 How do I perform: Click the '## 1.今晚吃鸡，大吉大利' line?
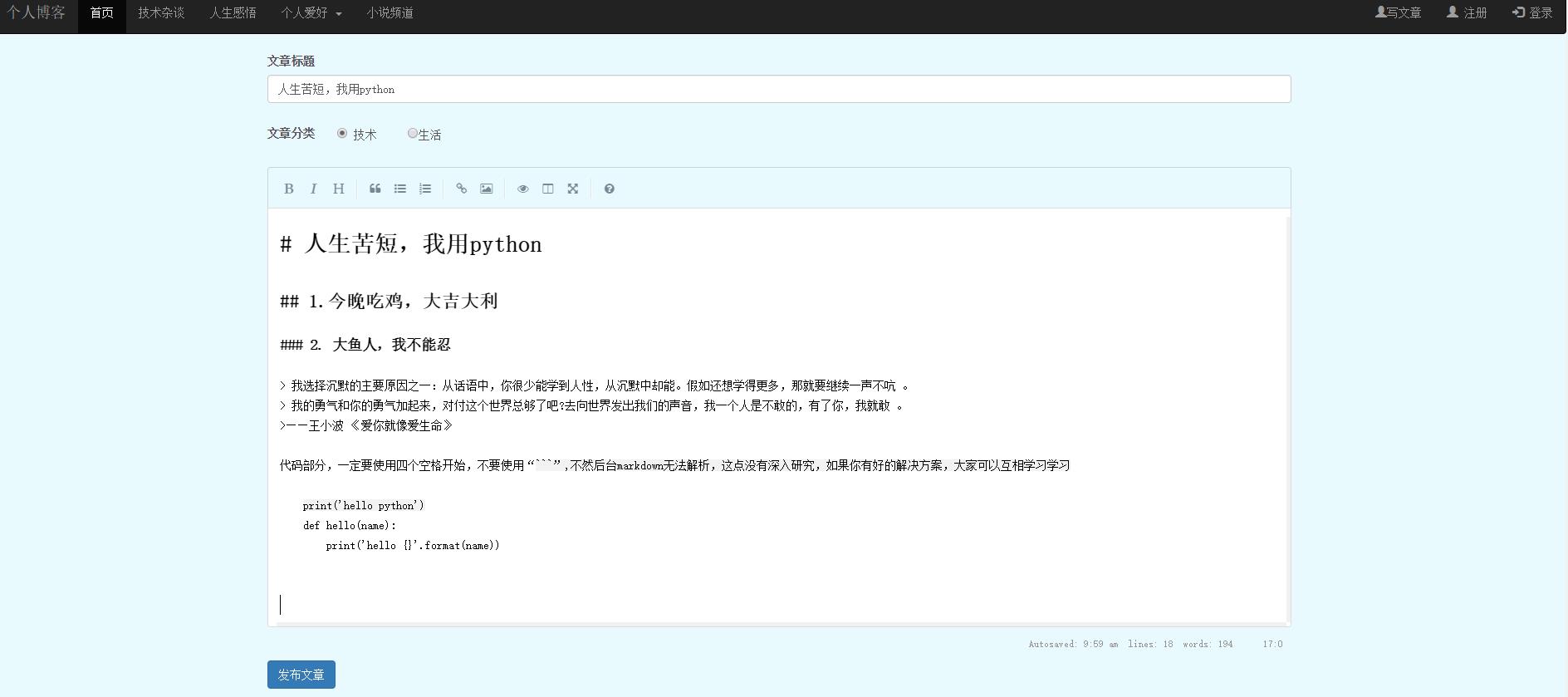(389, 301)
